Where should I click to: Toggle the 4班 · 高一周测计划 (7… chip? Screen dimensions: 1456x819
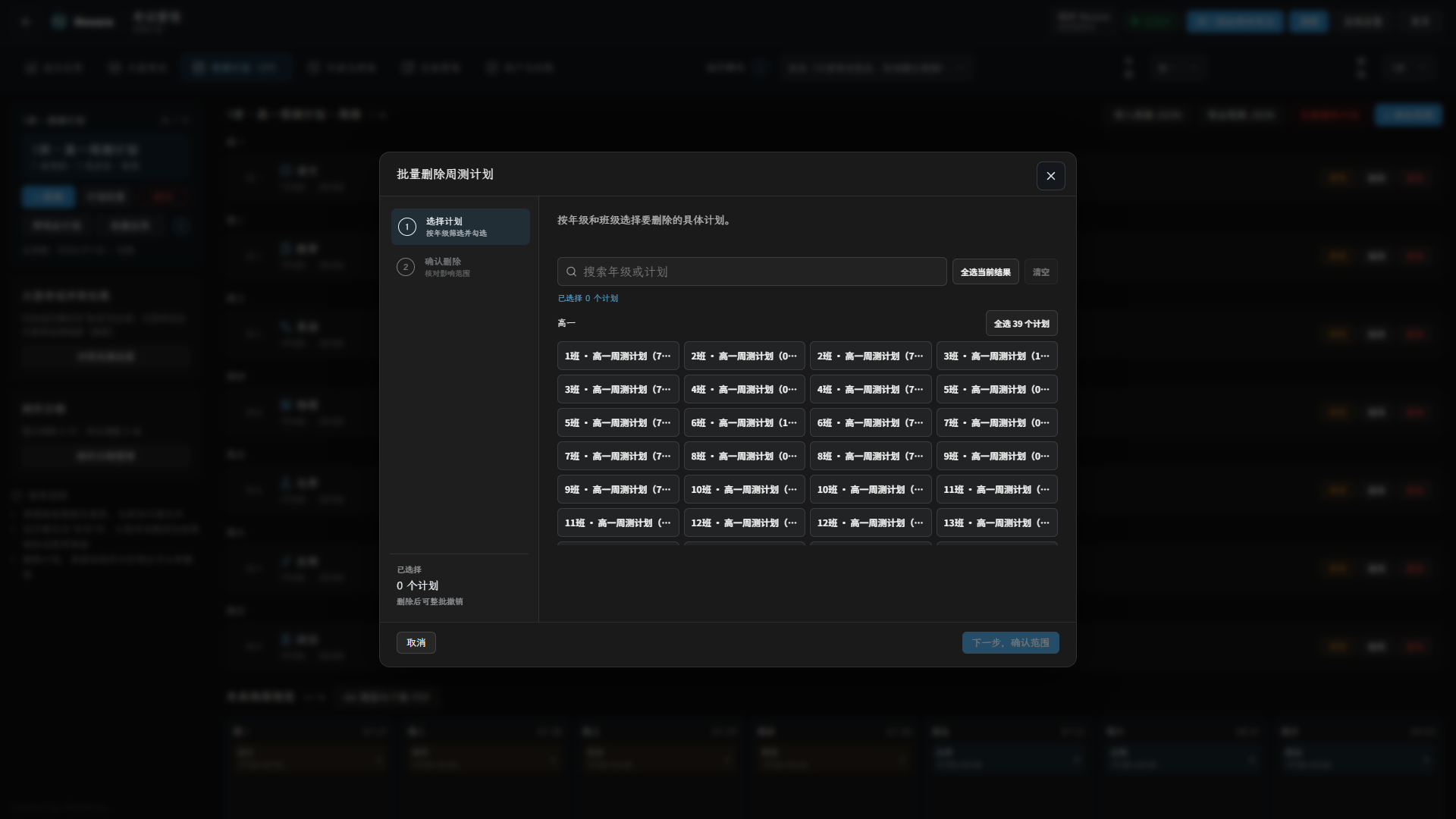(871, 389)
